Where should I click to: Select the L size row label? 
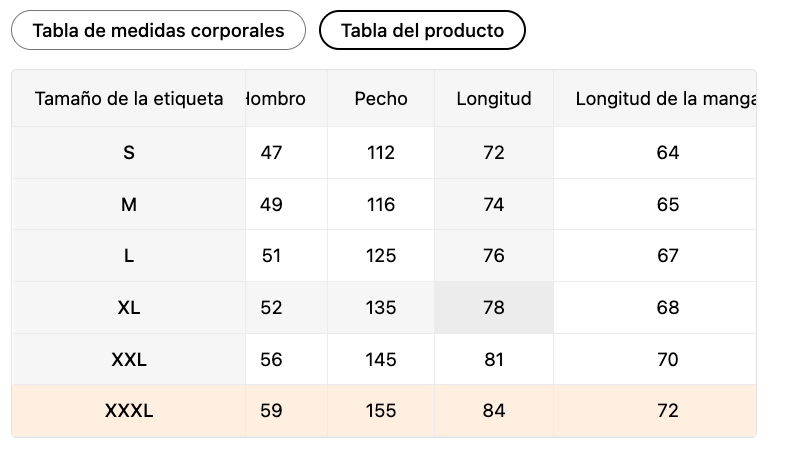(129, 256)
